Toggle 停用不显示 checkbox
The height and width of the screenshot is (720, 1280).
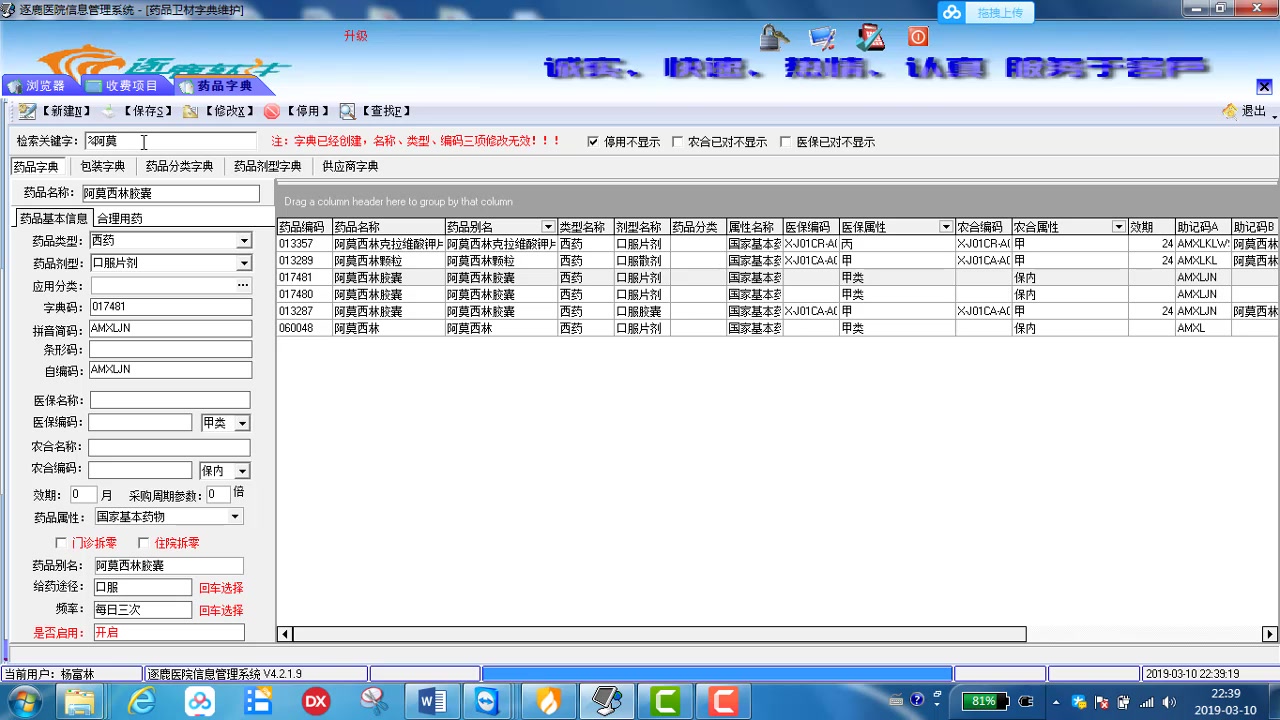click(593, 142)
